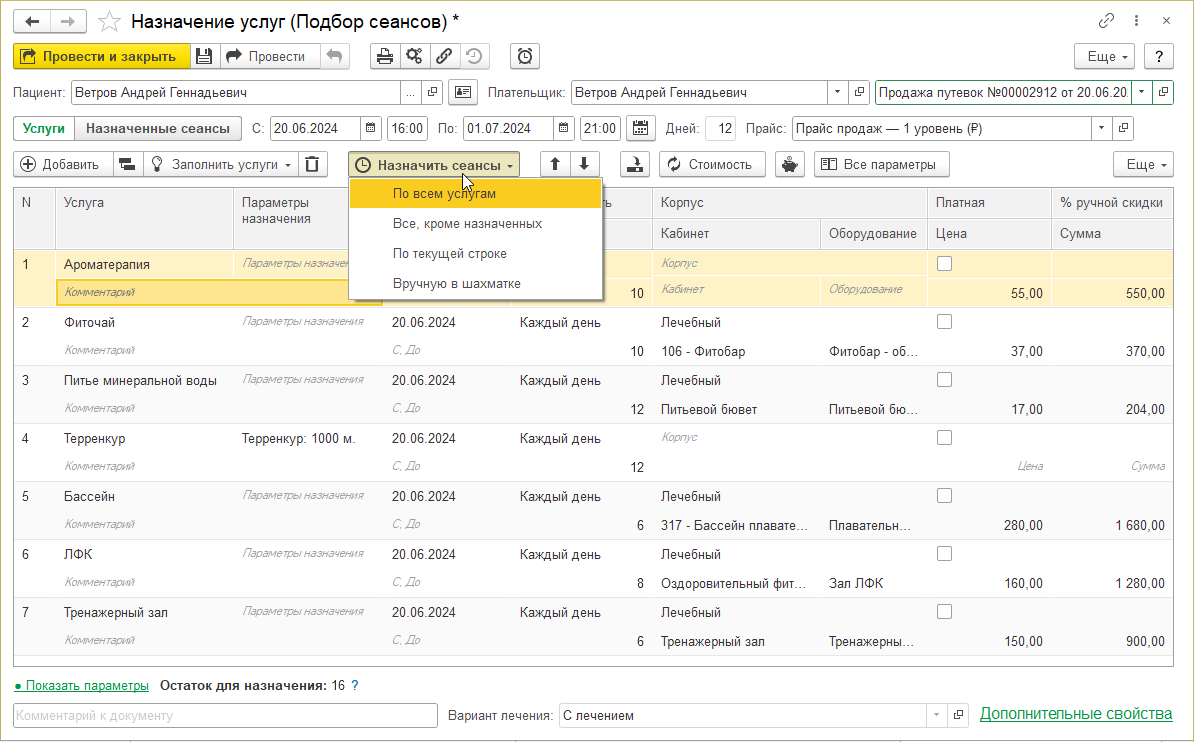Open Вариант лечения element via open icon
Viewport: 1194px width, 742px height.
point(958,715)
